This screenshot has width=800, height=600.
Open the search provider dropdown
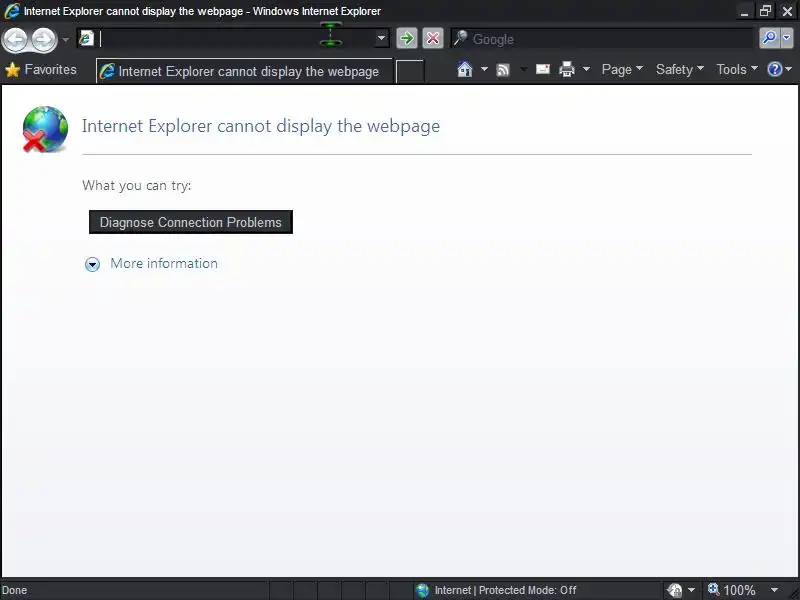787,38
